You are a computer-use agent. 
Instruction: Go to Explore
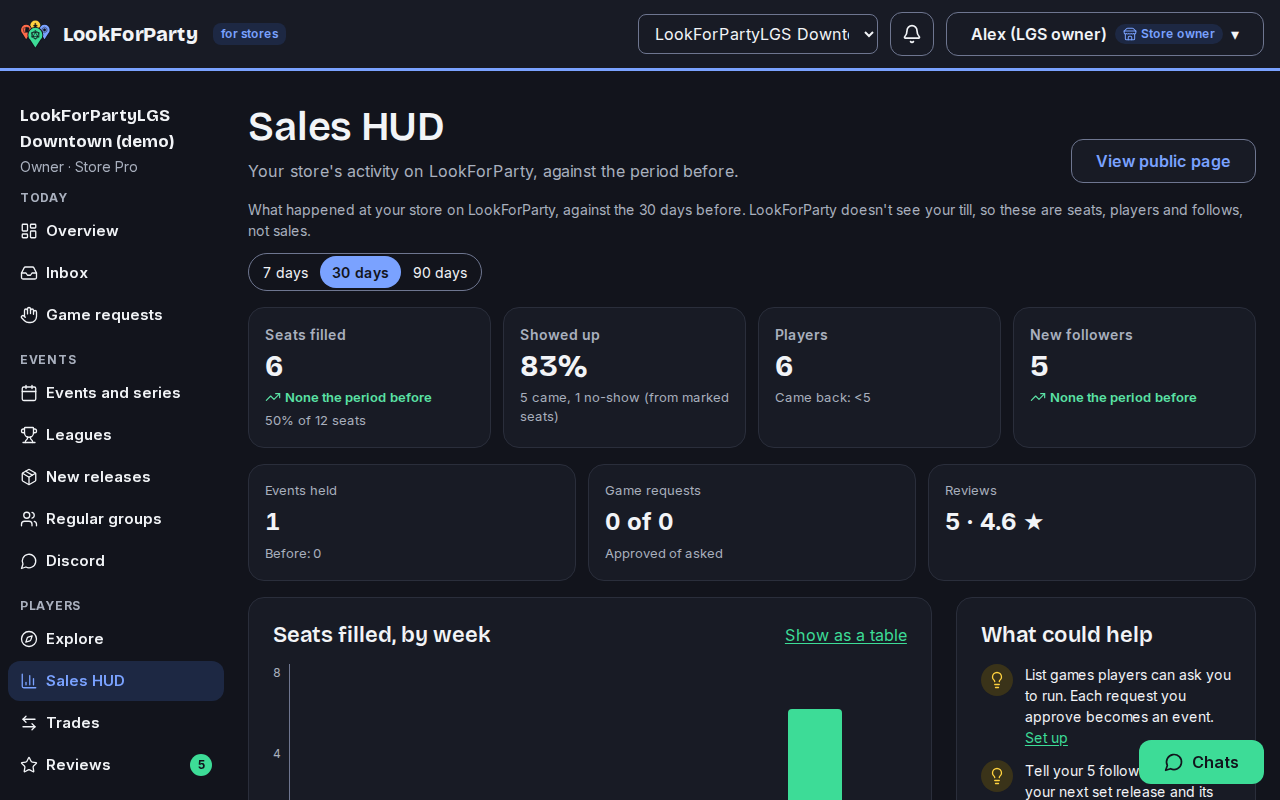(x=116, y=639)
